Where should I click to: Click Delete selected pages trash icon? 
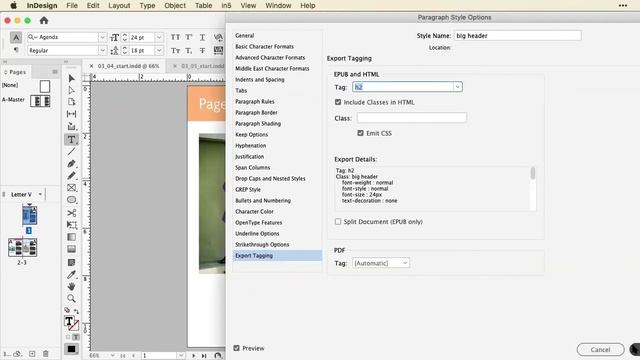click(x=45, y=353)
